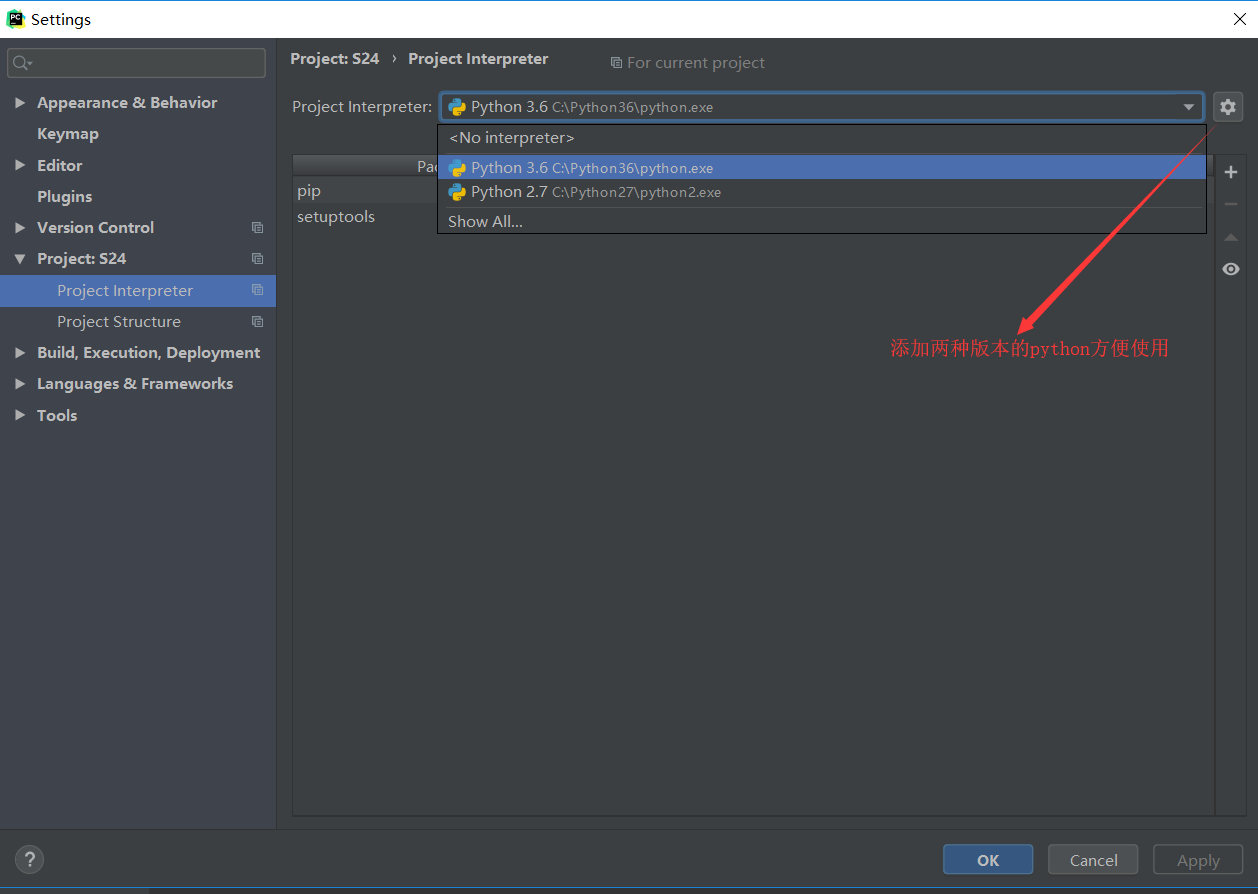
Task: Expand Languages & Frameworks section
Action: pos(19,384)
